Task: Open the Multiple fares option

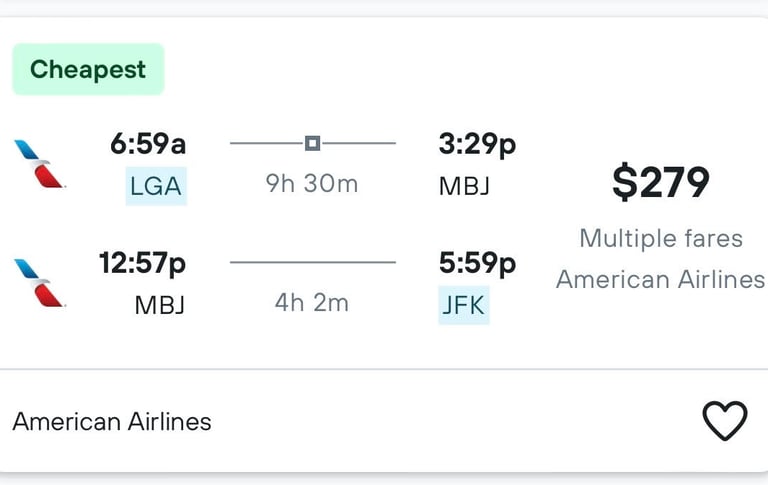Action: pos(661,239)
